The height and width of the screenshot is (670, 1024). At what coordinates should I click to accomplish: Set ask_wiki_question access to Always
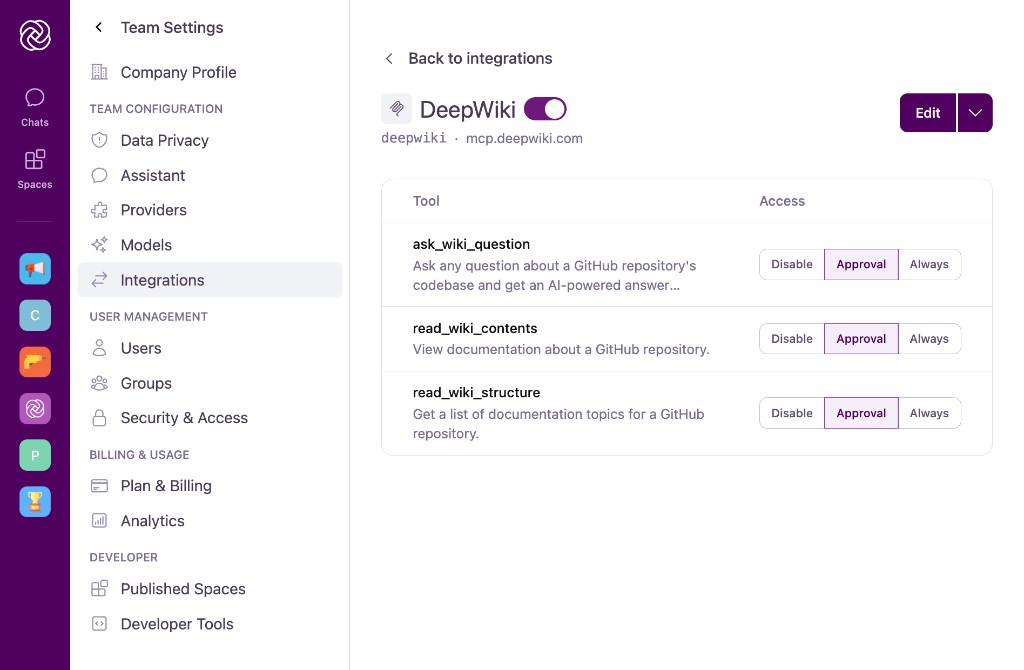pyautogui.click(x=929, y=264)
